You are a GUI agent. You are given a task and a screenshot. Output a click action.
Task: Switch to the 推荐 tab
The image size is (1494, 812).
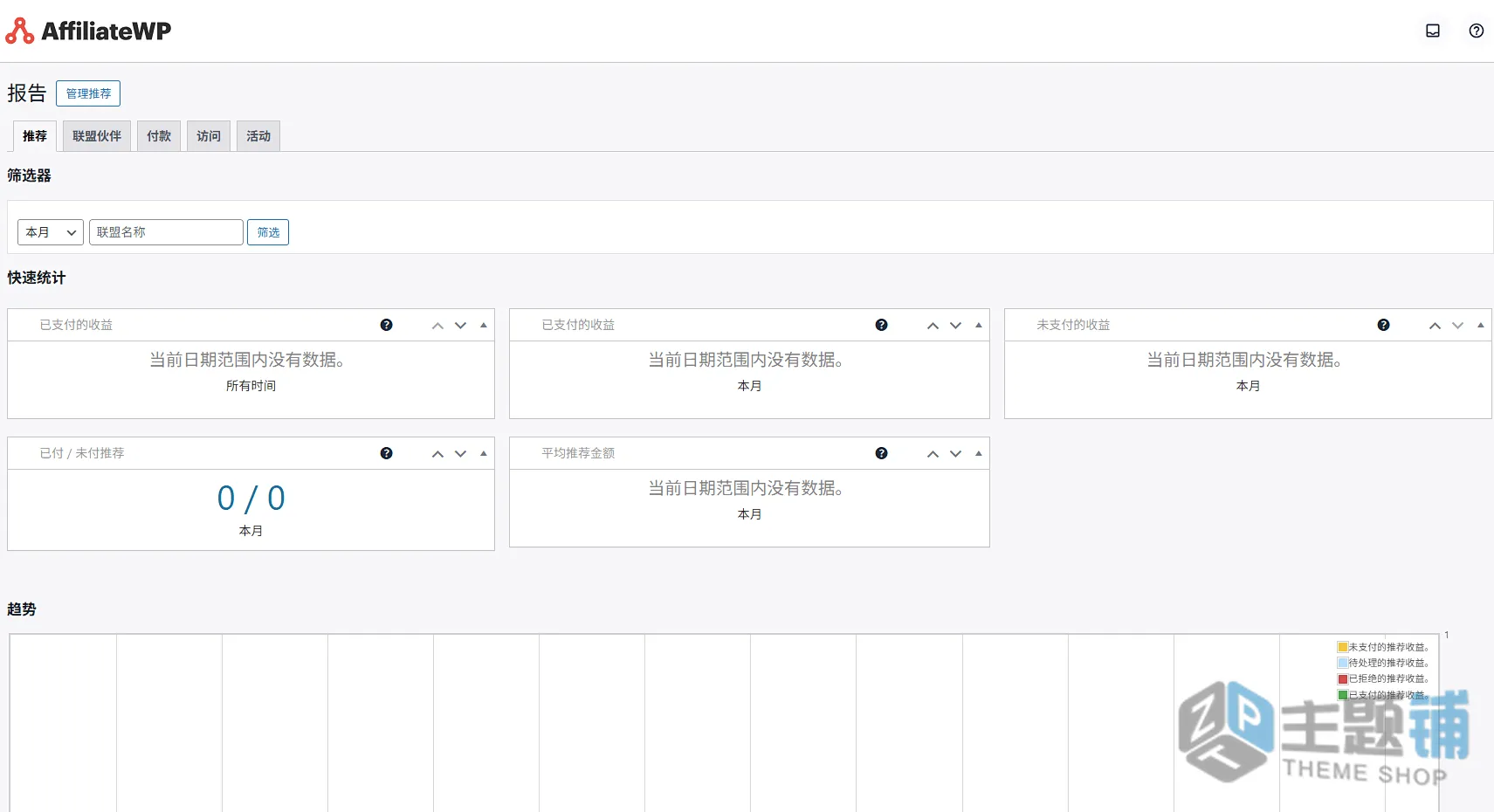click(35, 136)
